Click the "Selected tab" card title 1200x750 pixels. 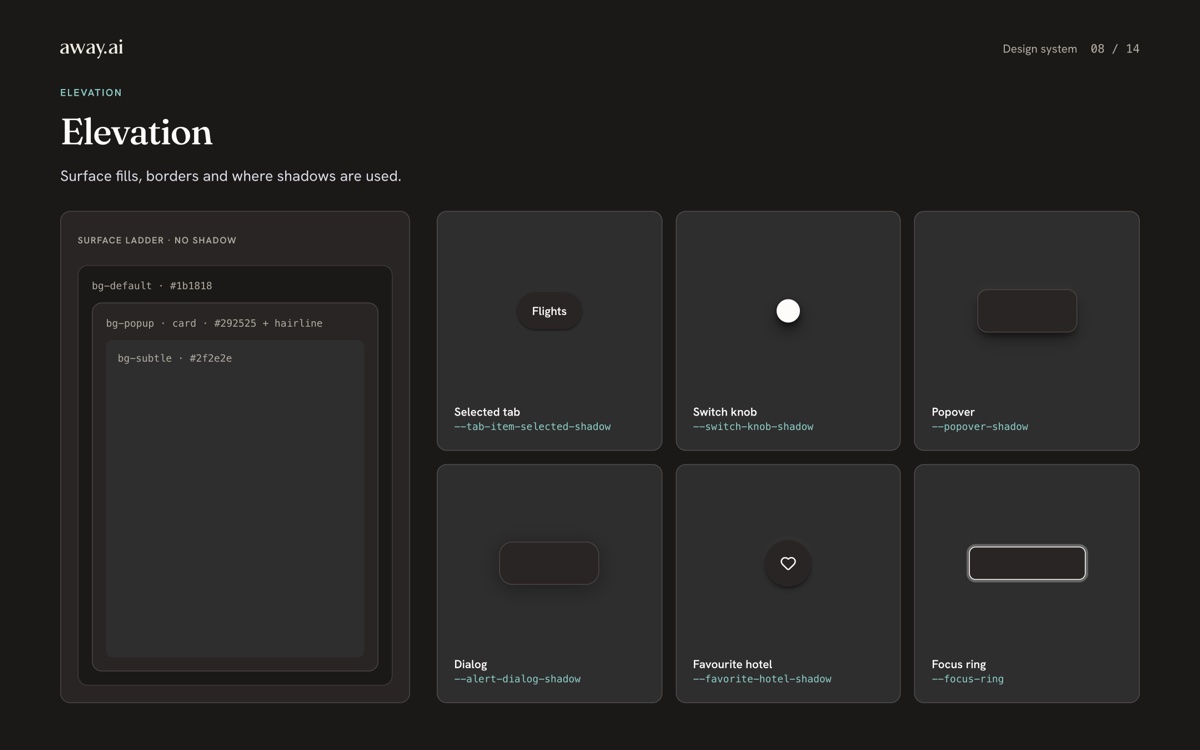coord(487,412)
